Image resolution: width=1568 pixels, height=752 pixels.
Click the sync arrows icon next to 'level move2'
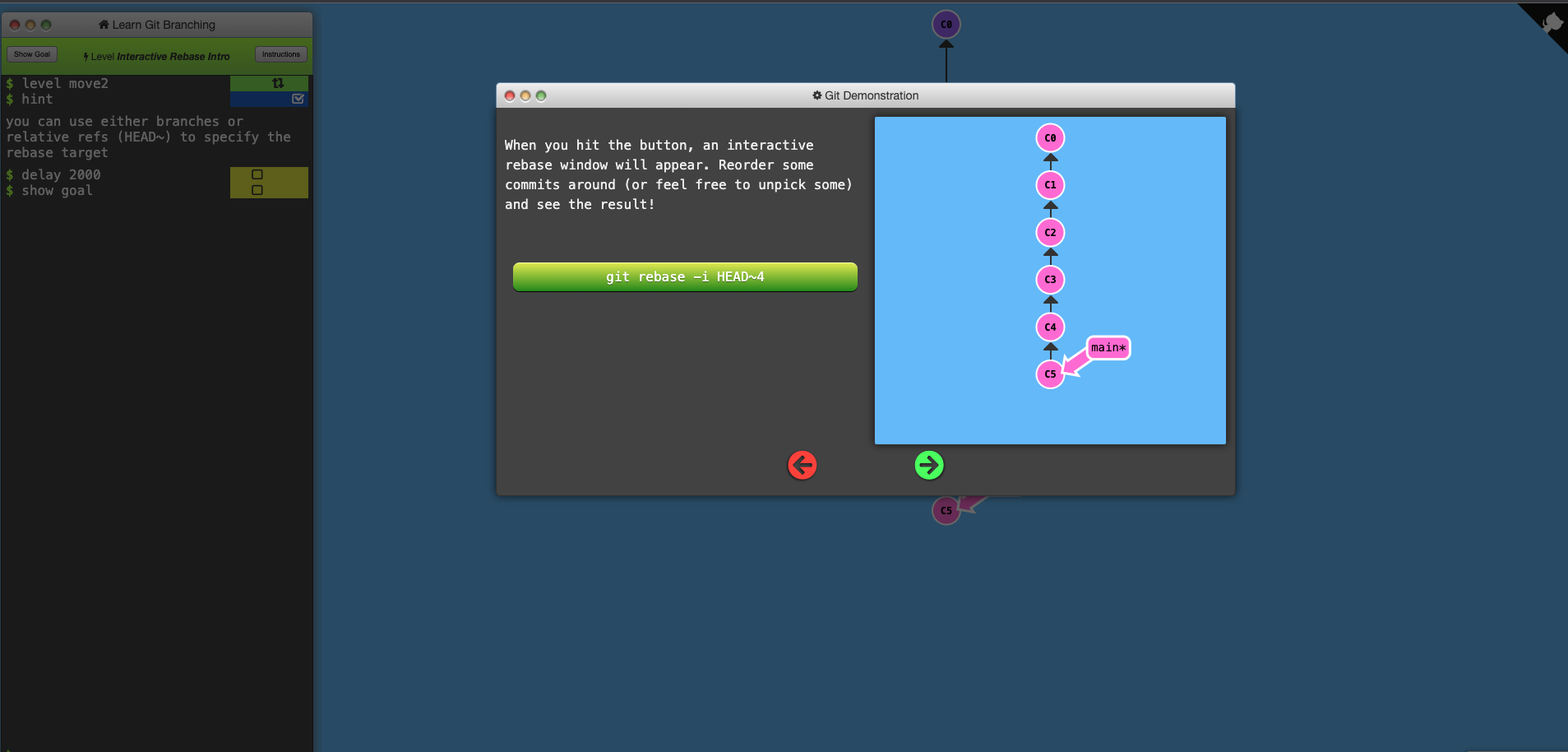click(279, 82)
